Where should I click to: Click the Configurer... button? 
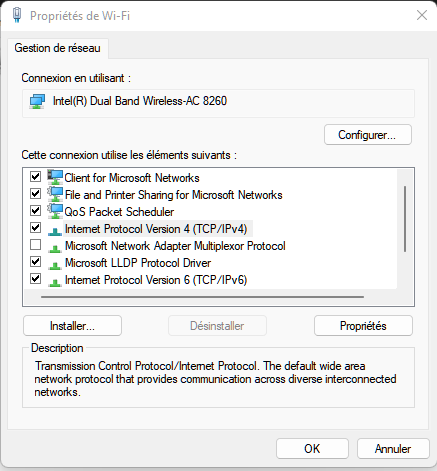coord(368,135)
